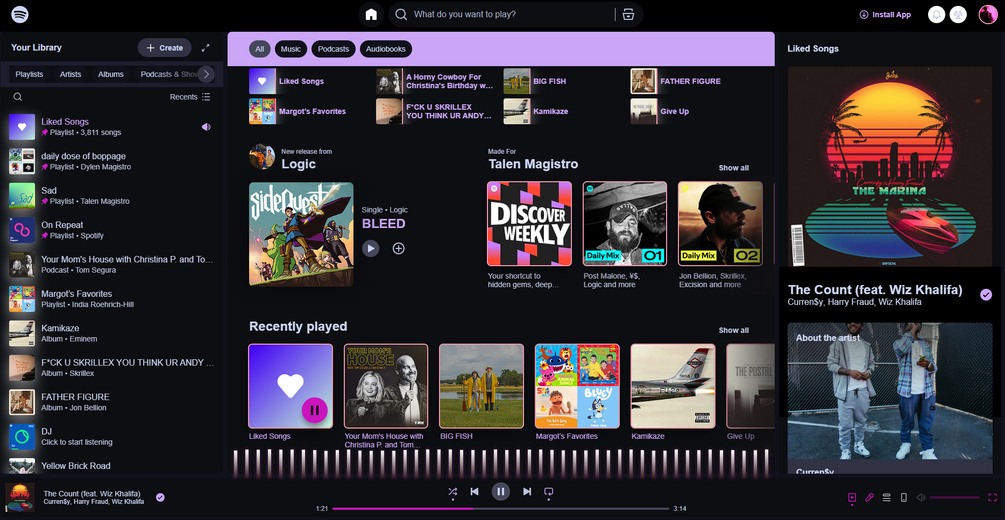The width and height of the screenshot is (1005, 520).
Task: Filter library by Podcasts & Shows
Action: point(169,74)
